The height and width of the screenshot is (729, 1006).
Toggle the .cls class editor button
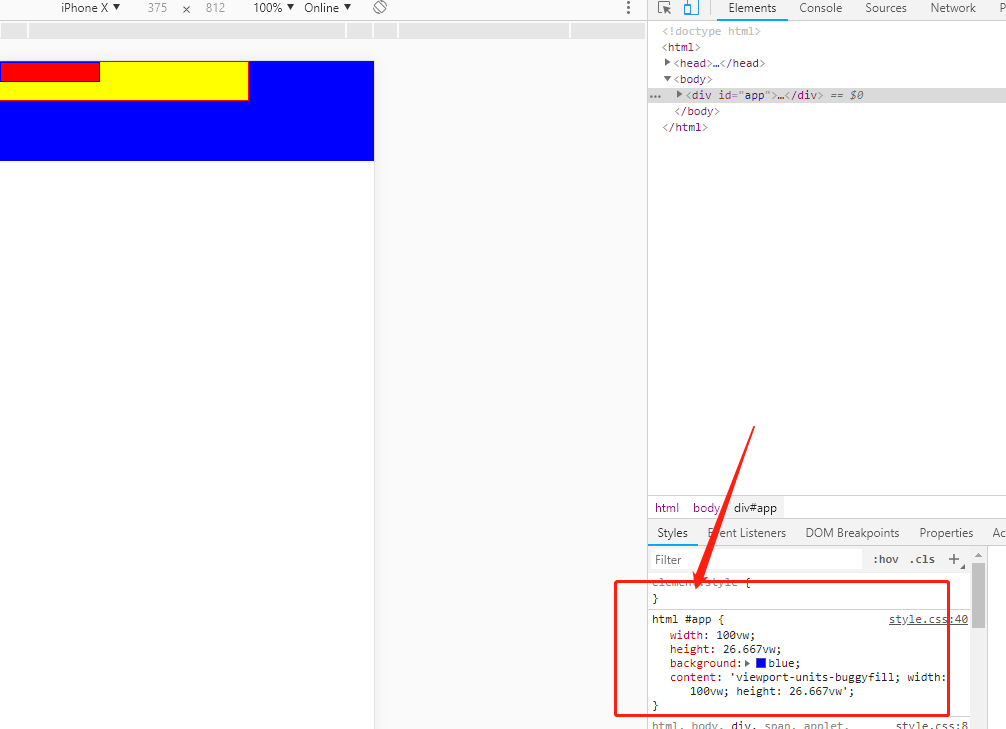(922, 559)
